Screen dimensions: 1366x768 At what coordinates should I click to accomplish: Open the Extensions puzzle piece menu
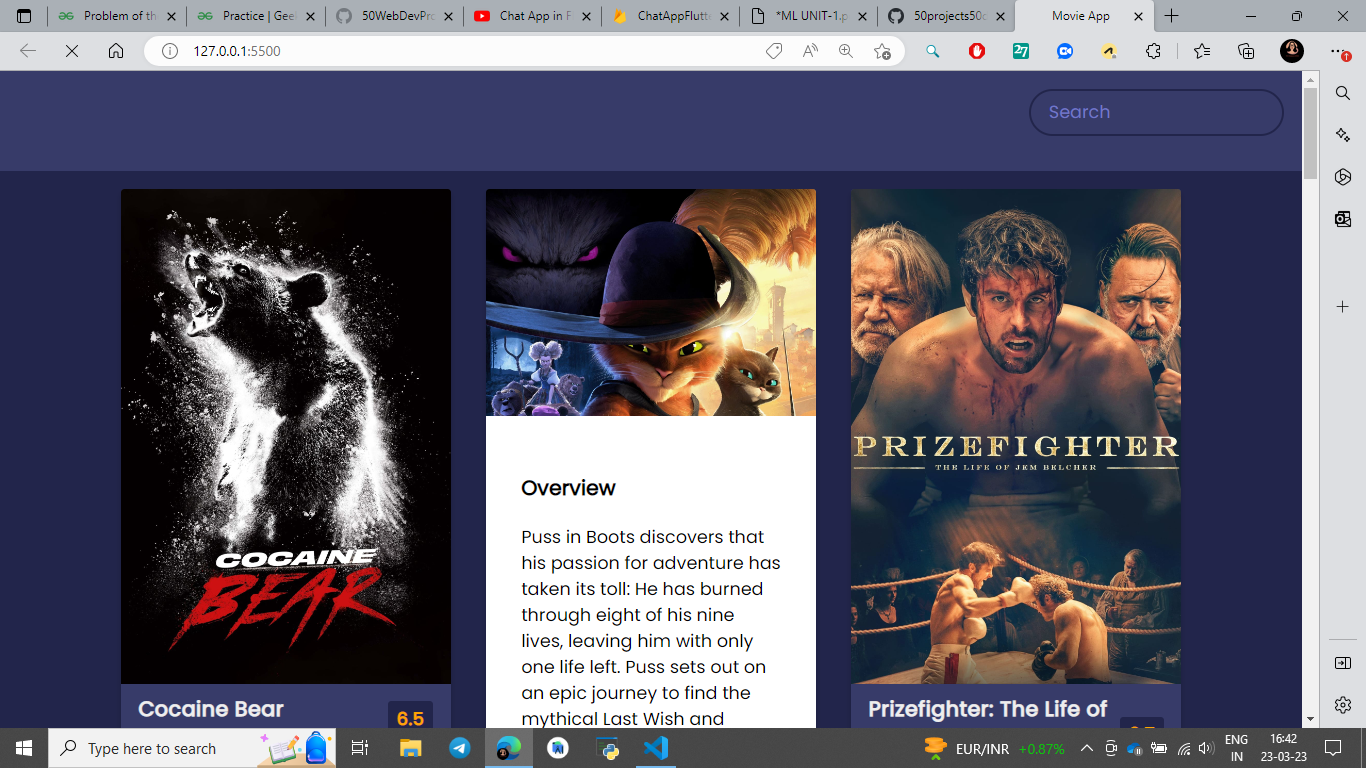tap(1153, 51)
